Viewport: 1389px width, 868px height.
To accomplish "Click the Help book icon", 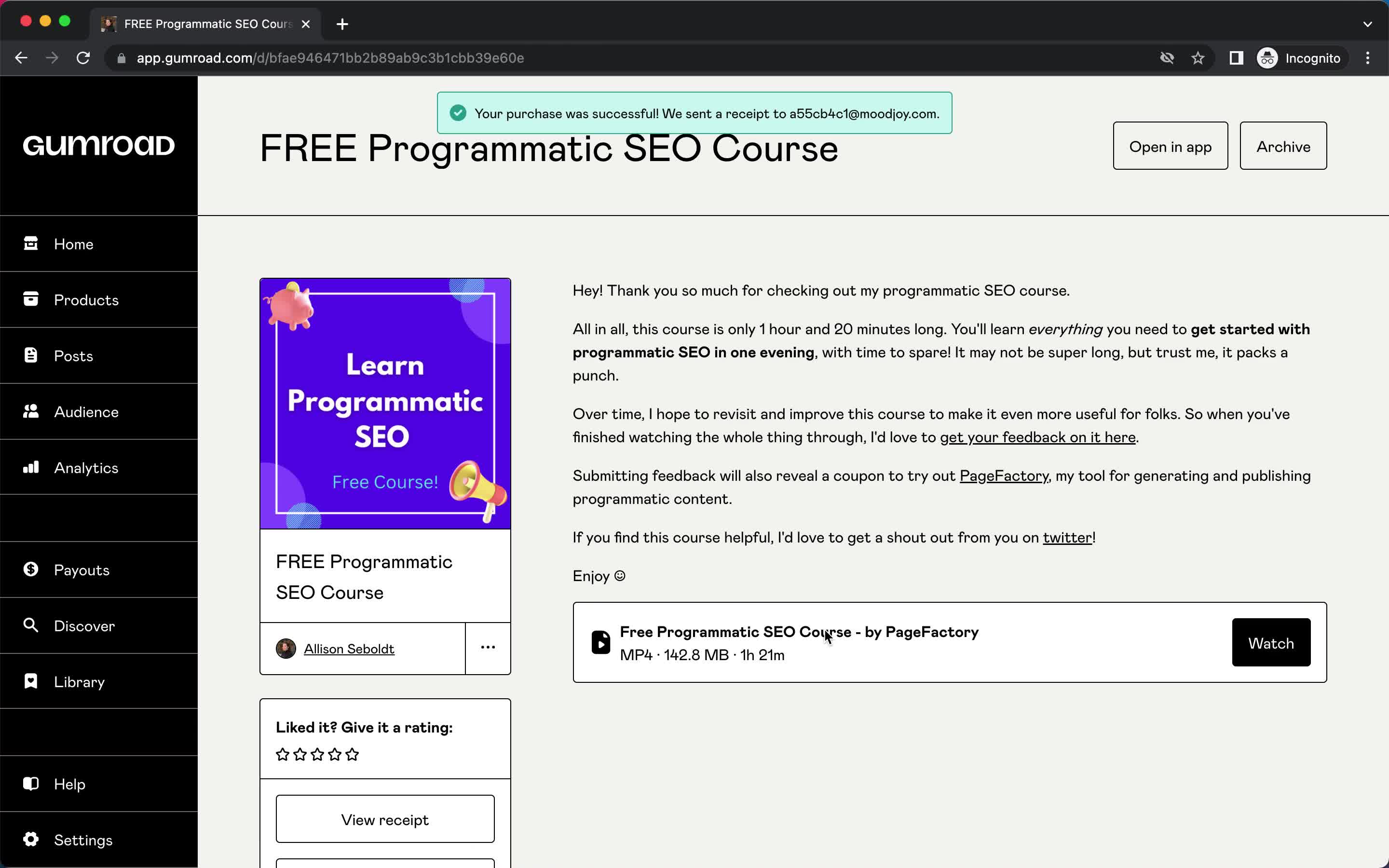I will pos(31,783).
